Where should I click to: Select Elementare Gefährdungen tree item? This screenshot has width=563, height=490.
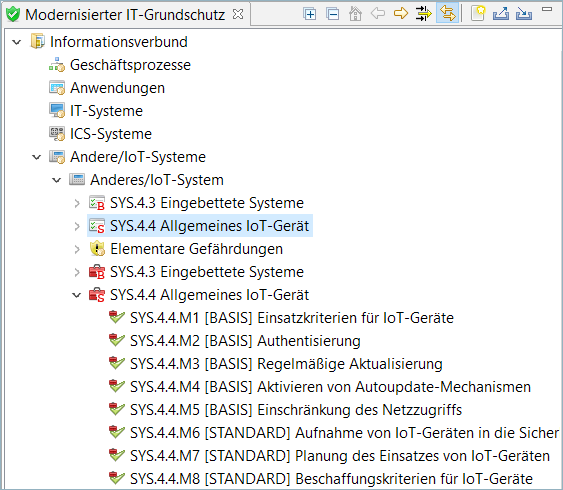click(196, 249)
